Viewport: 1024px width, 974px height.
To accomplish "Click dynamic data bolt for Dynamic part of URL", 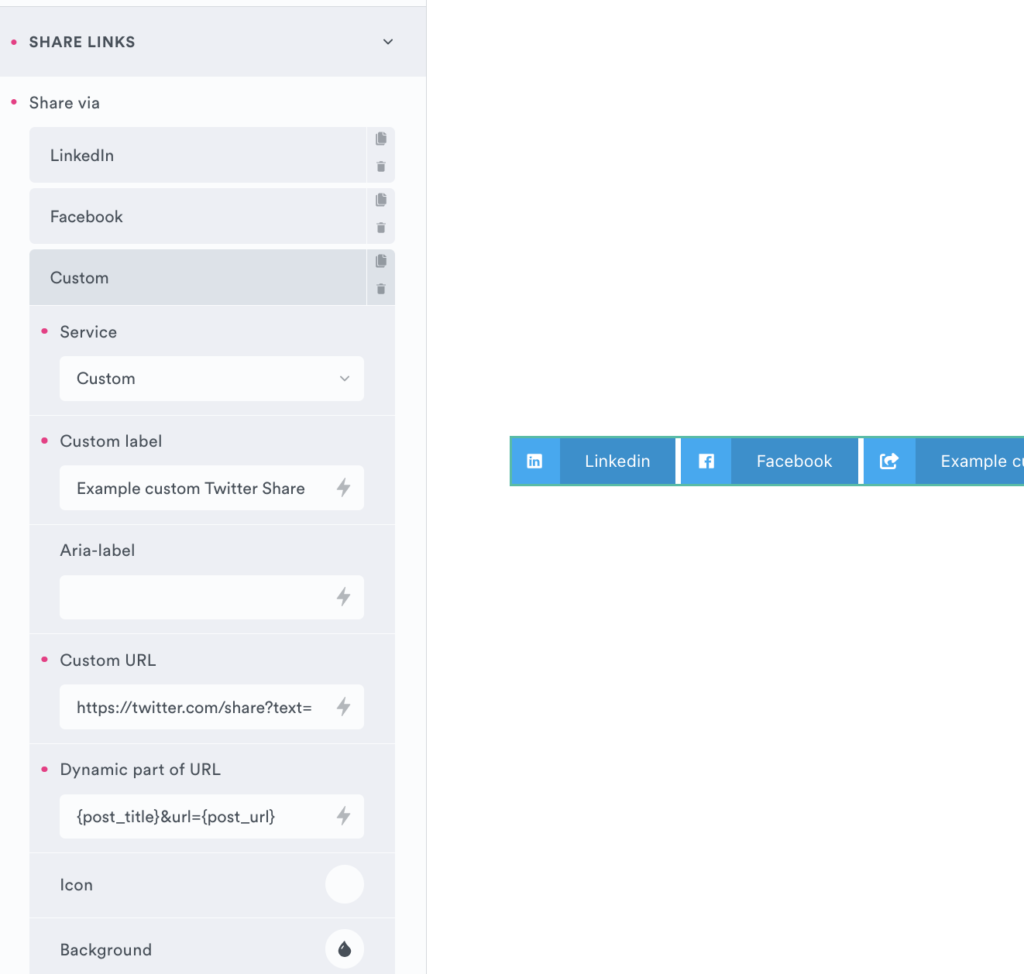I will click(343, 816).
